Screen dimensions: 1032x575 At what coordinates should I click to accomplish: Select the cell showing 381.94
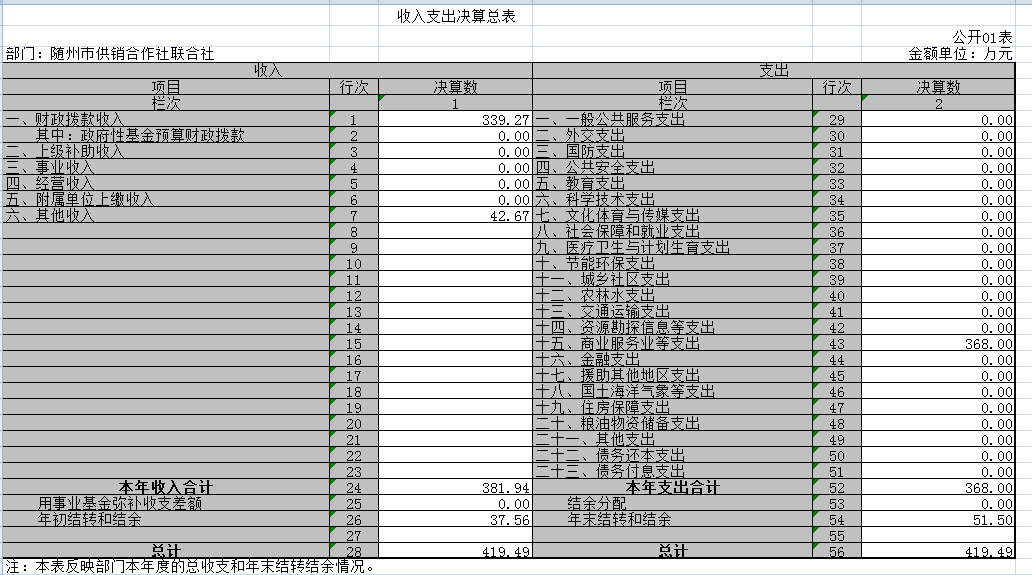(455, 488)
